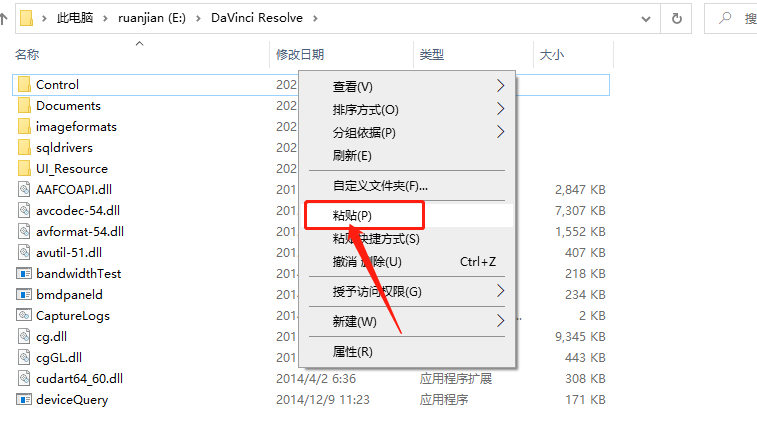Click the Documents folder icon

click(24, 106)
